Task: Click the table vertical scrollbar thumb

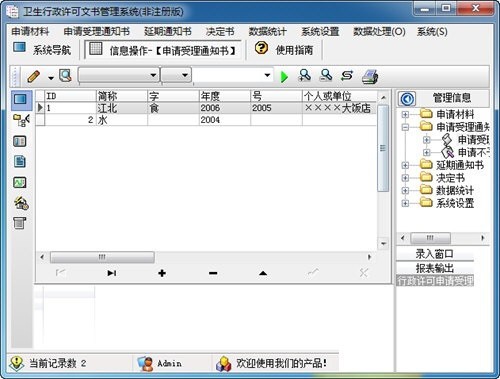Action: 383,148
